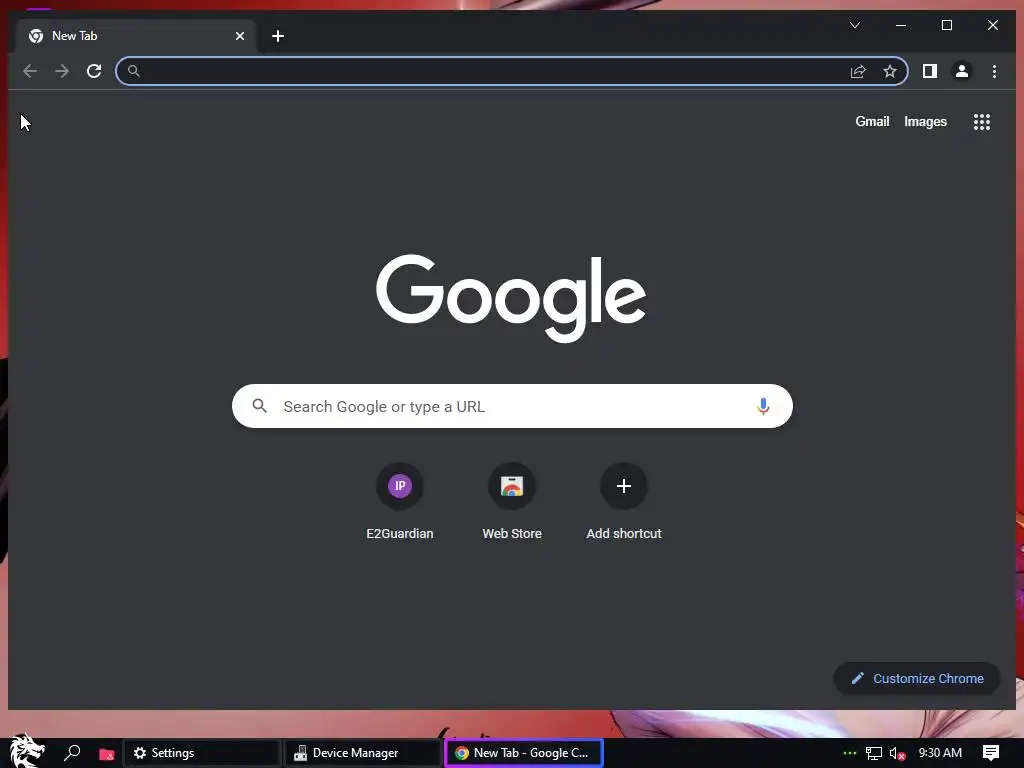Click the browser back arrow
1024x768 pixels.
[30, 71]
